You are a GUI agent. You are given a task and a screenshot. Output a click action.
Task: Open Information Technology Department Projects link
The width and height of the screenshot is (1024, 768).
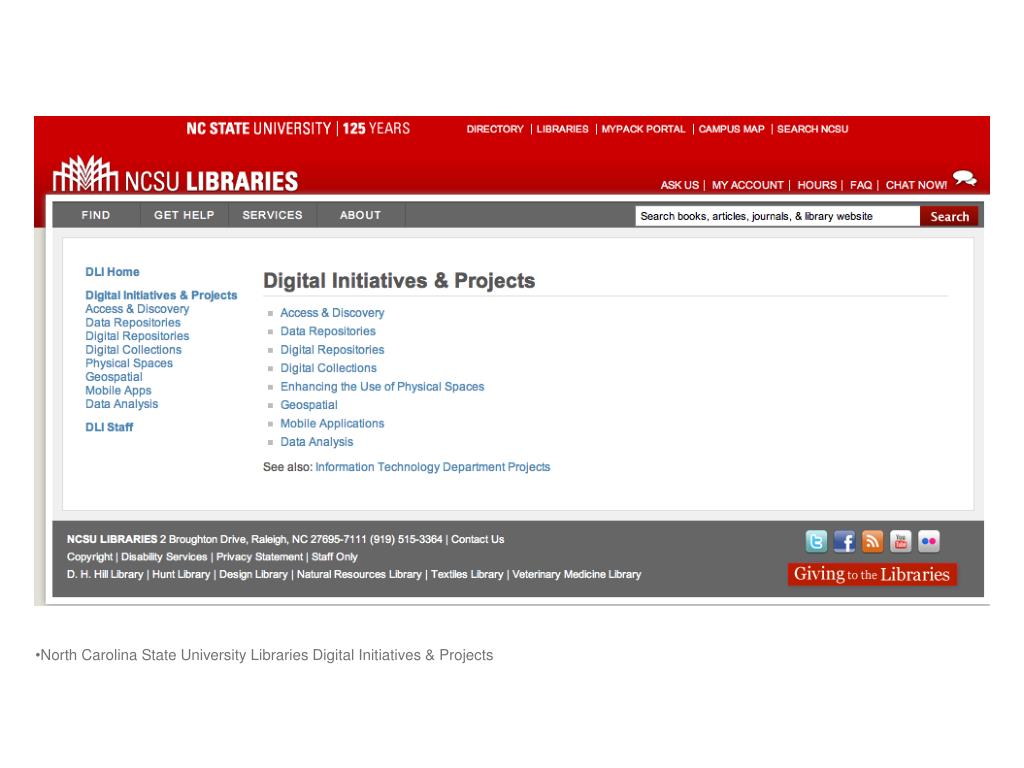pyautogui.click(x=432, y=467)
